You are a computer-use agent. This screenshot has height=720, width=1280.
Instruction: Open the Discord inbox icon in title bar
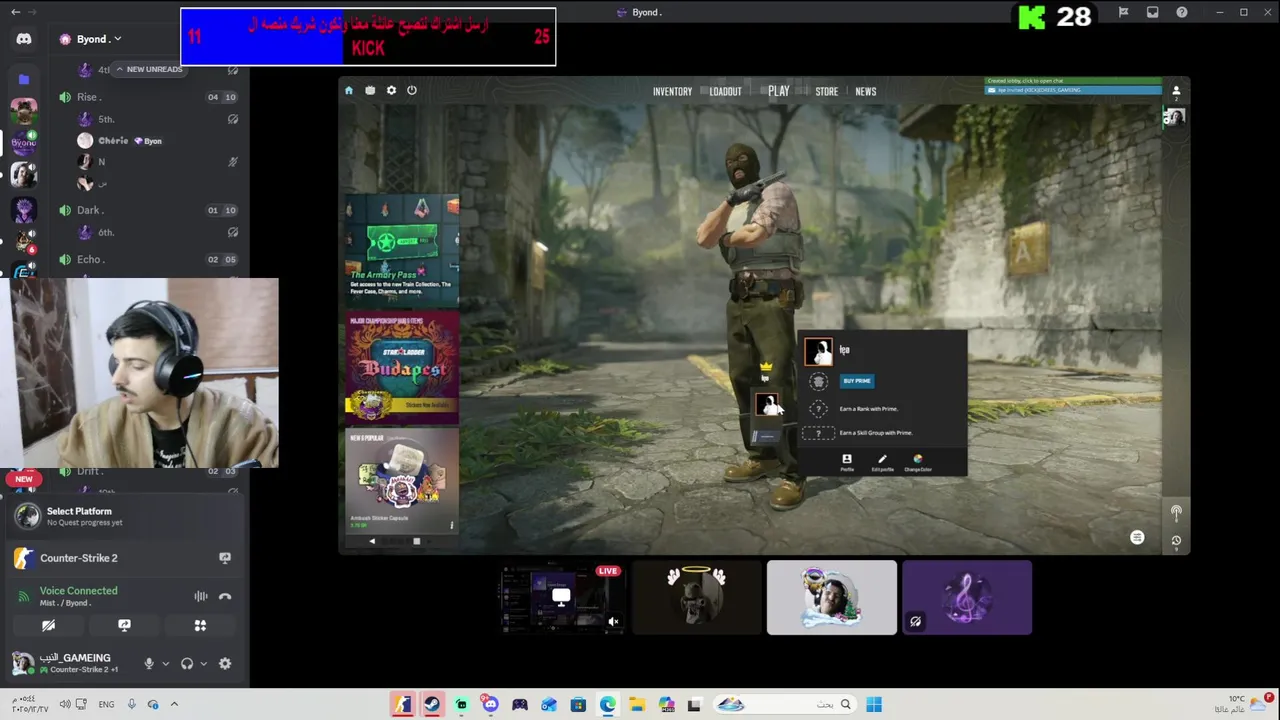click(x=1153, y=12)
